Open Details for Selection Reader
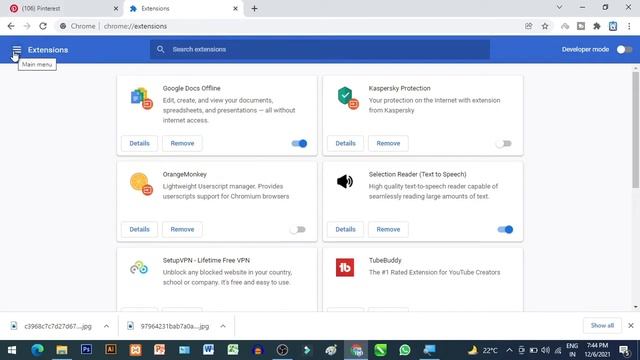Image resolution: width=640 pixels, height=360 pixels. 345,229
